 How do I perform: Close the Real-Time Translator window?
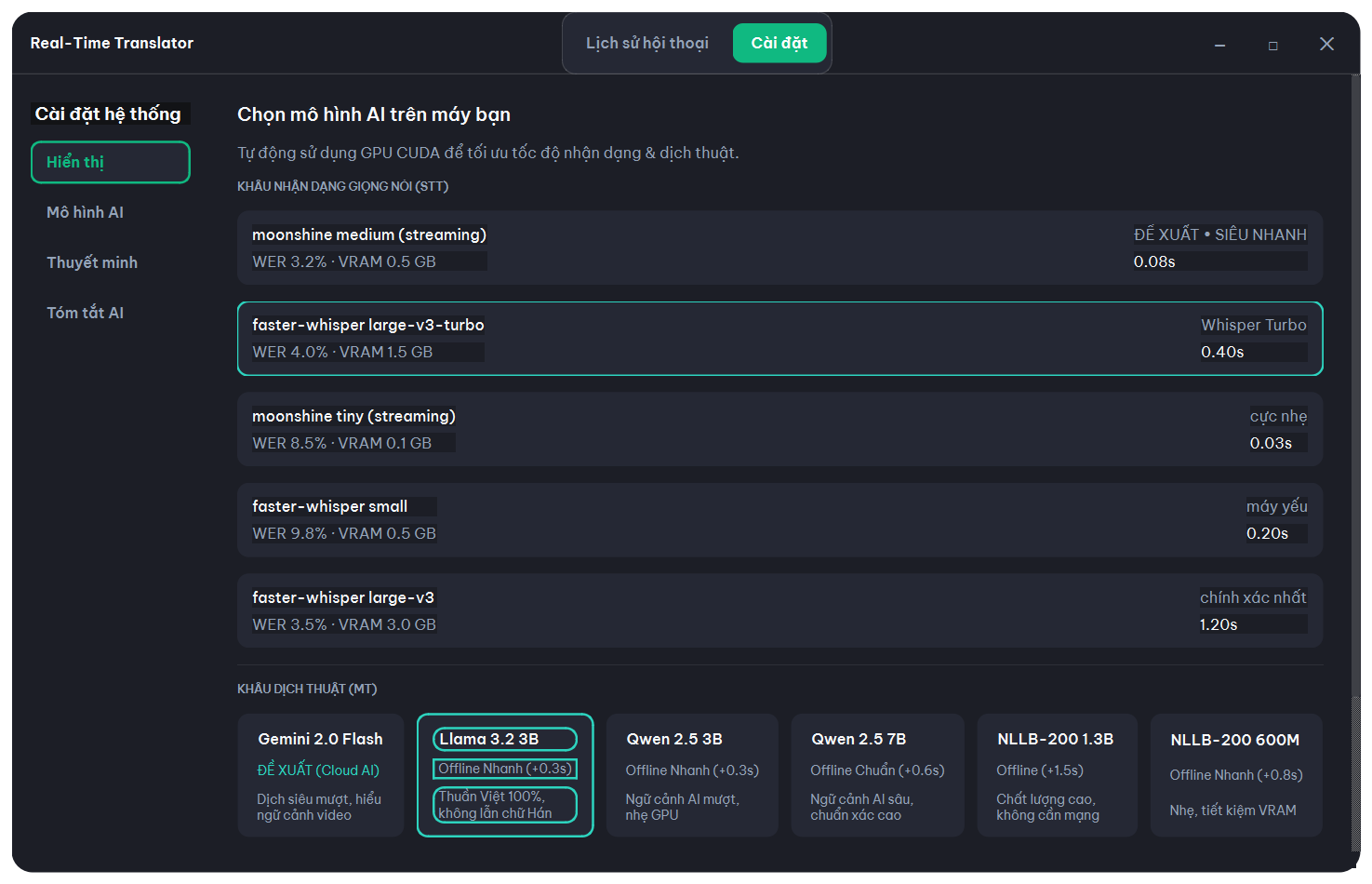(x=1326, y=44)
